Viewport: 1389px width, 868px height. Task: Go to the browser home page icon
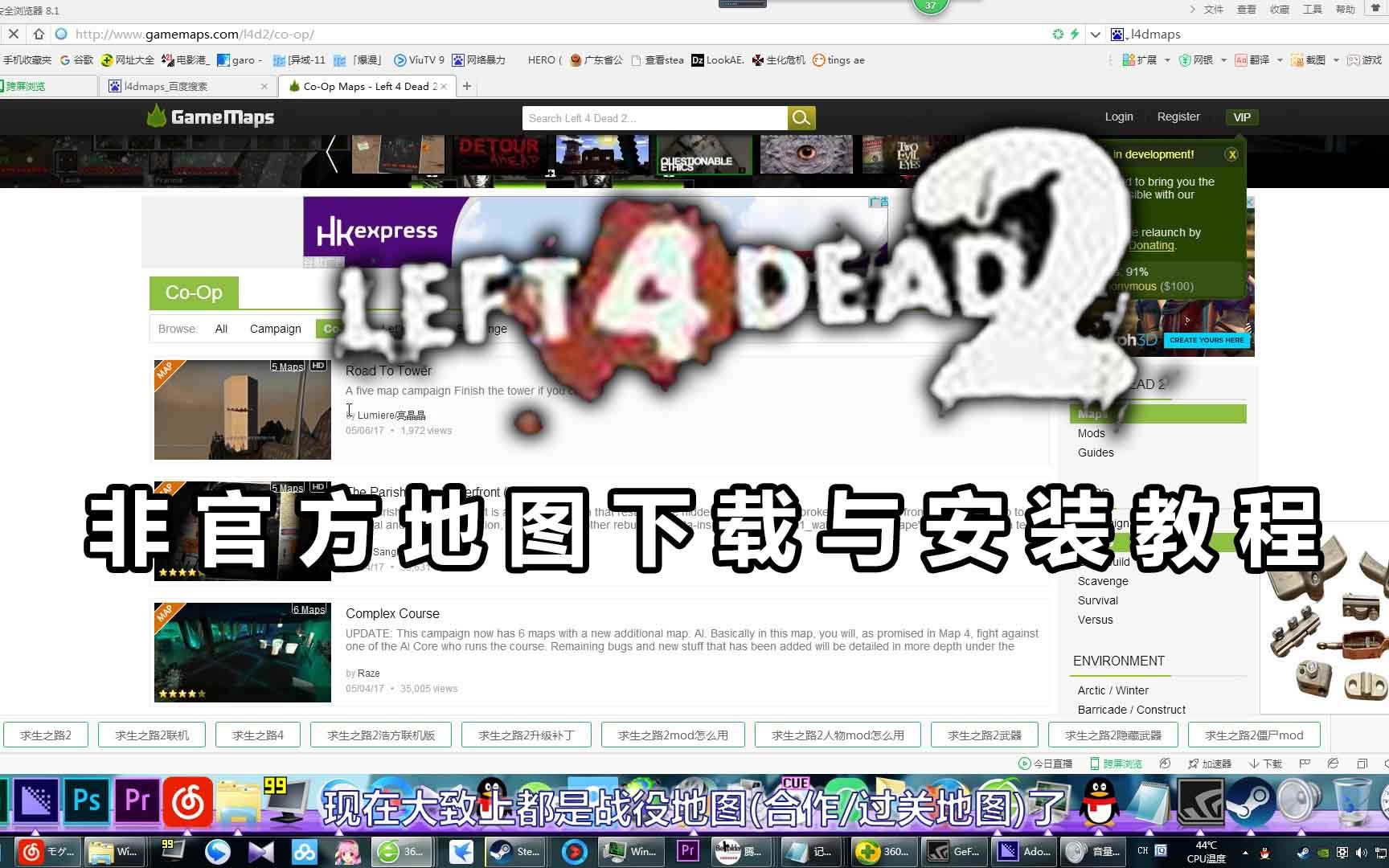coord(39,35)
